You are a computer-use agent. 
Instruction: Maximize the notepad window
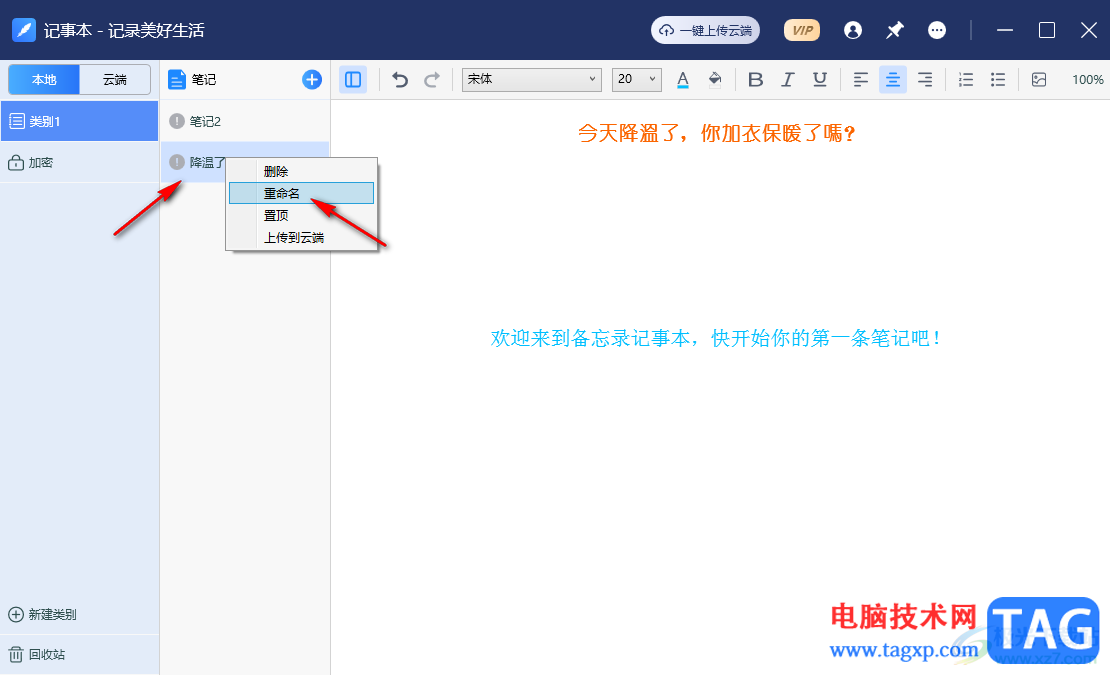tap(1046, 30)
